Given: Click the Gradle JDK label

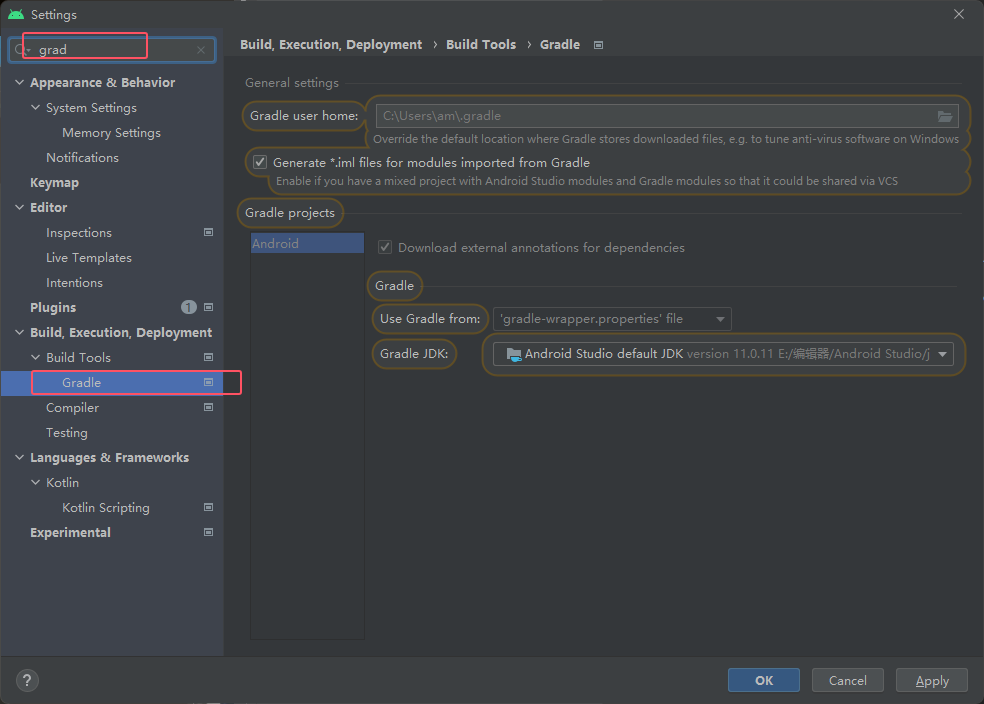Looking at the screenshot, I should click(414, 354).
